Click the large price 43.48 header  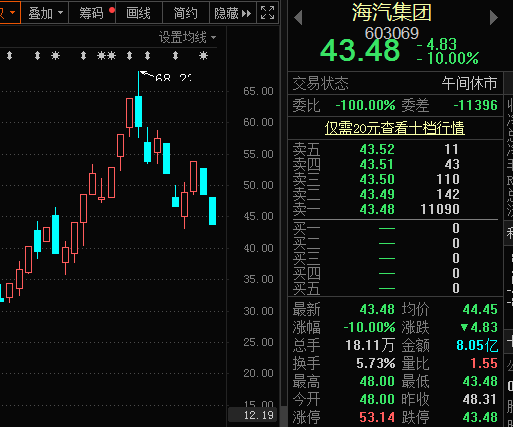(x=360, y=51)
